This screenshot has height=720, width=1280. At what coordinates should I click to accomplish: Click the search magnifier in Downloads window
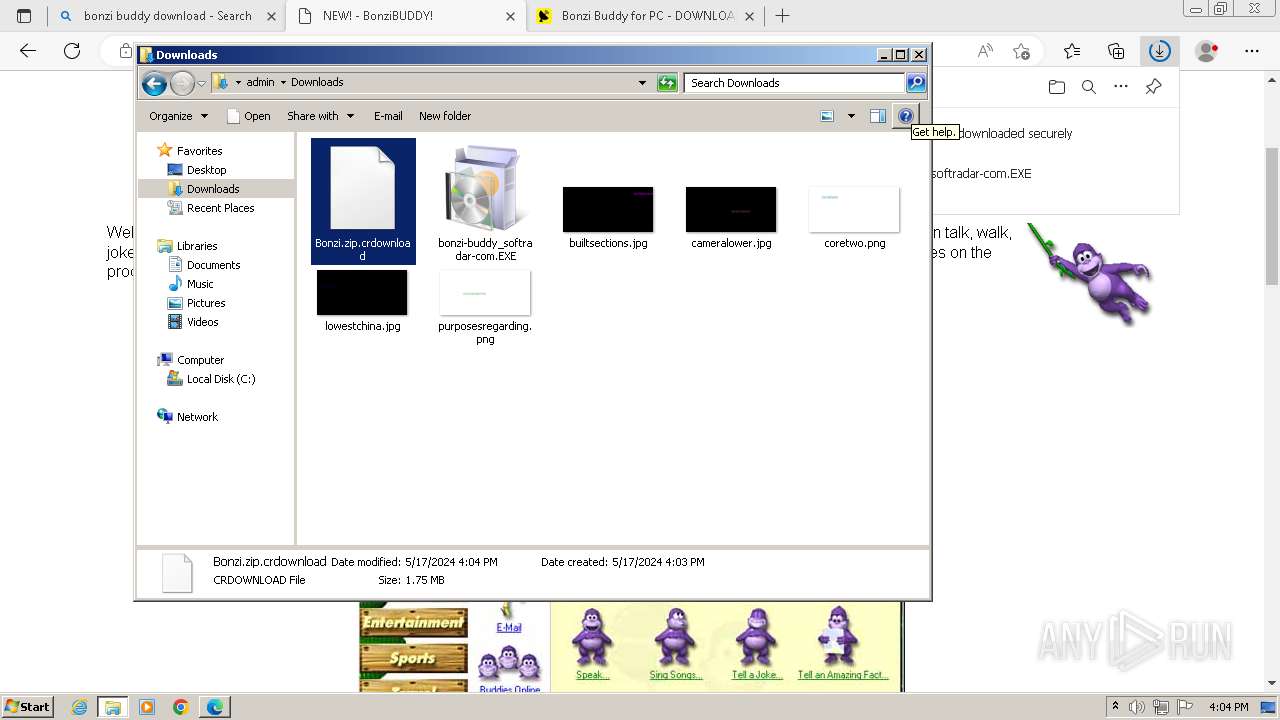[x=915, y=83]
